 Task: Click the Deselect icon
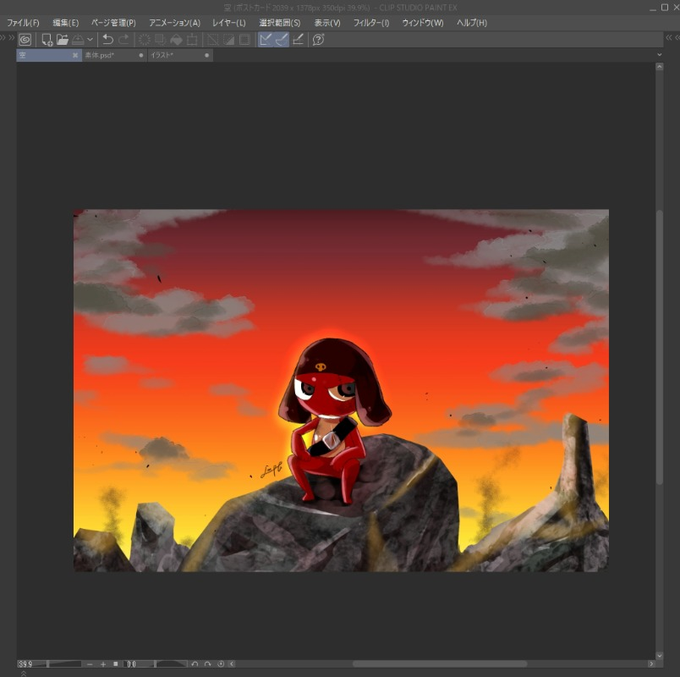212,40
